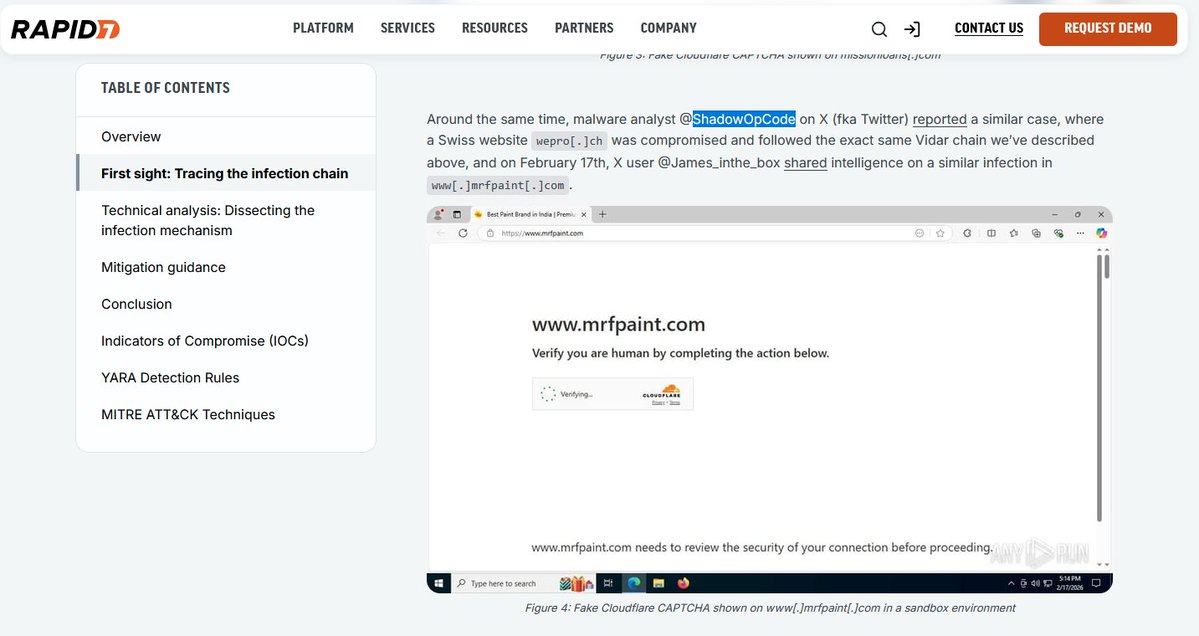Click the www[.]mrfpaint[.]com code snippet
The height and width of the screenshot is (636, 1199).
click(x=498, y=185)
